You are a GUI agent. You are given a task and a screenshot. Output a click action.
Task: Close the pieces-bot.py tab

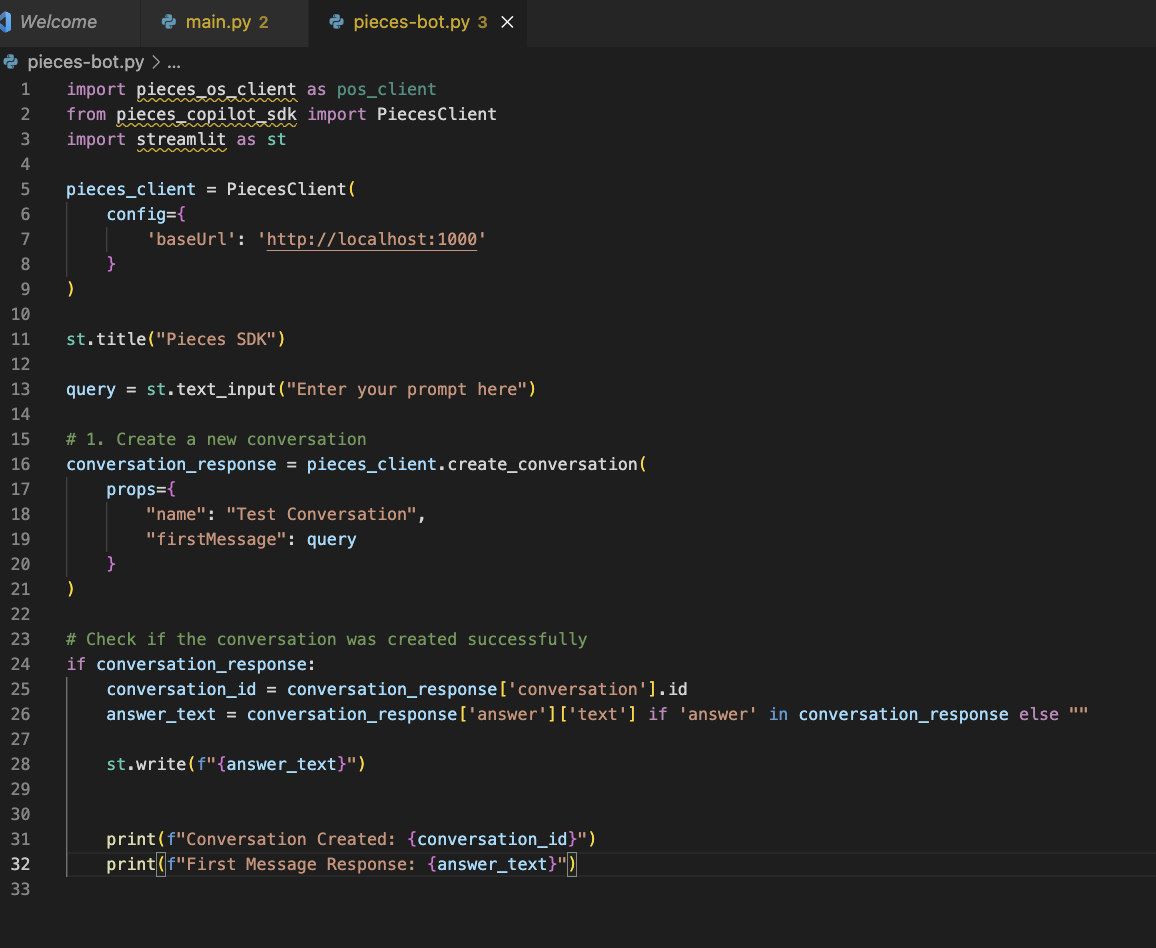(x=507, y=22)
